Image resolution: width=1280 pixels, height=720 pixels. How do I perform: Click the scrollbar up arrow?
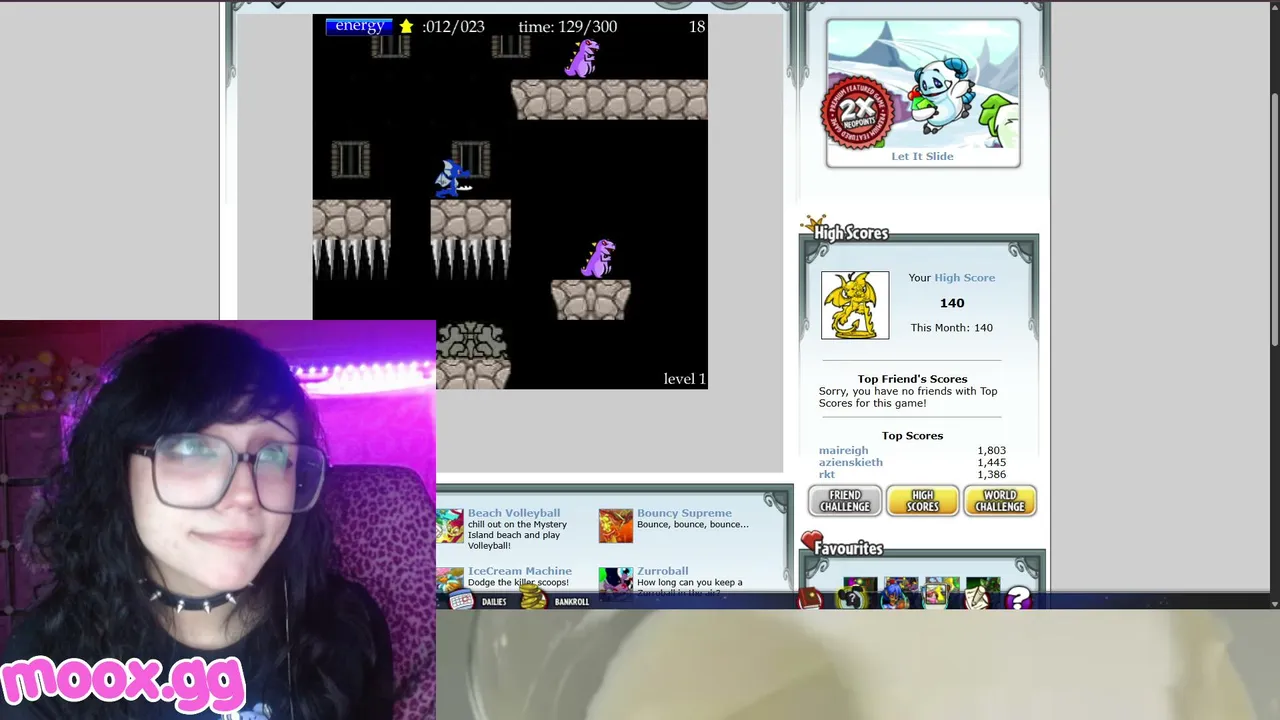tap(1274, 6)
